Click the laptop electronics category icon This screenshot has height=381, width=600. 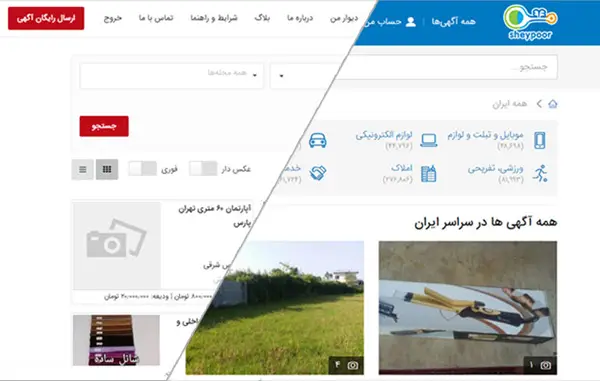pos(429,140)
